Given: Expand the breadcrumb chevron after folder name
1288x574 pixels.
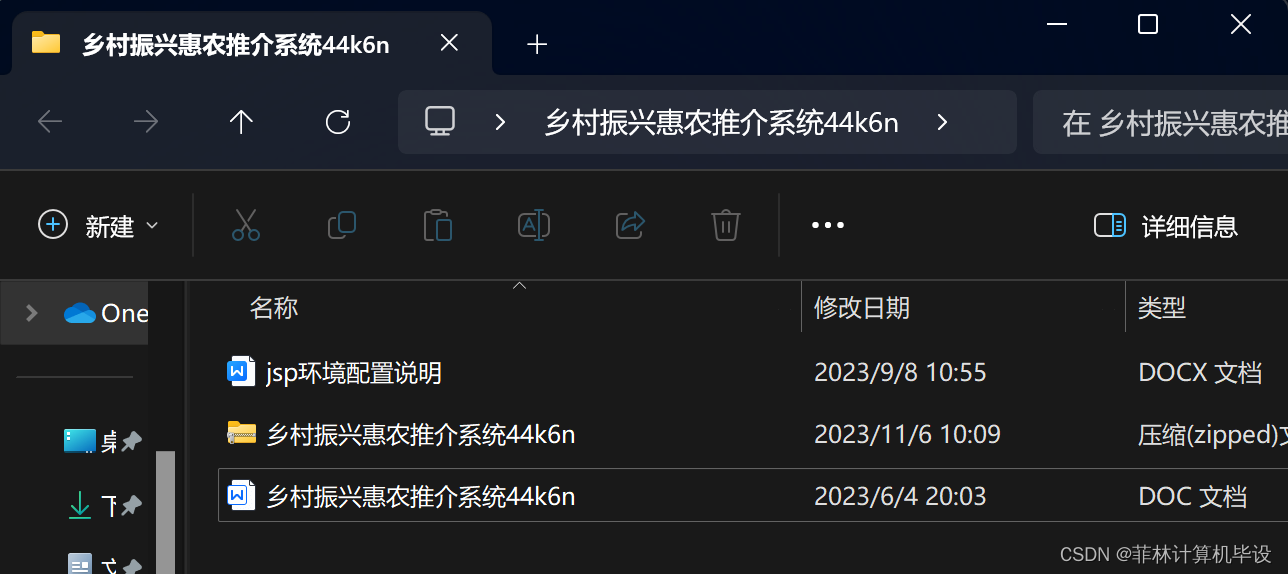Looking at the screenshot, I should click(942, 122).
